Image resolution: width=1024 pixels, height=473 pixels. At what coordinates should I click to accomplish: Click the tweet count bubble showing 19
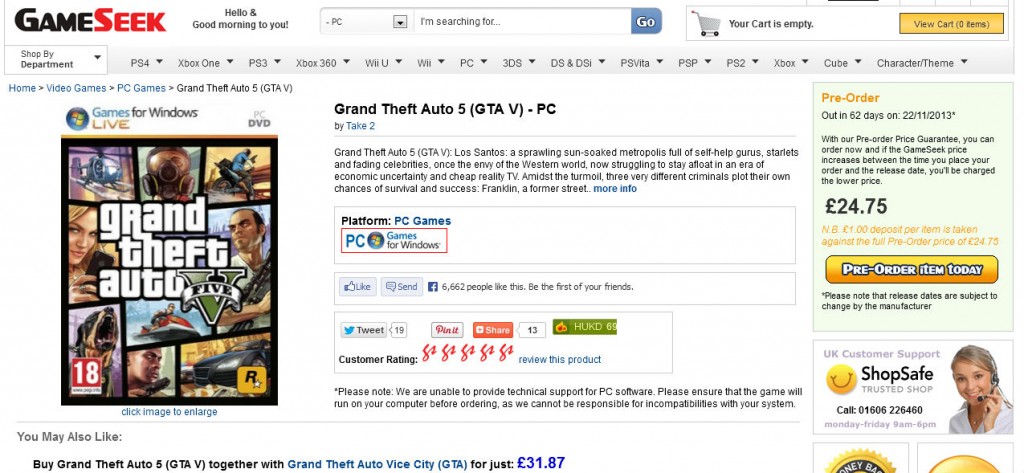pos(398,330)
